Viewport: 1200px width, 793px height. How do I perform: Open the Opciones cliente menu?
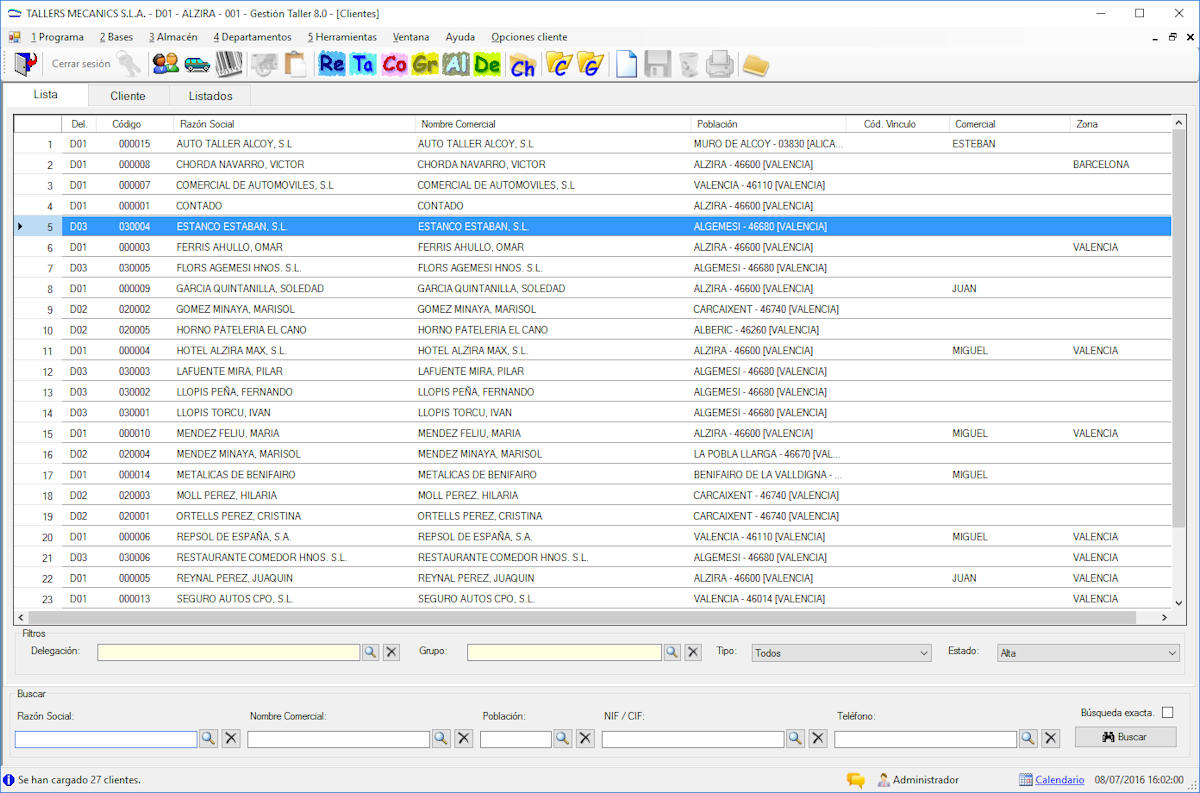point(529,37)
